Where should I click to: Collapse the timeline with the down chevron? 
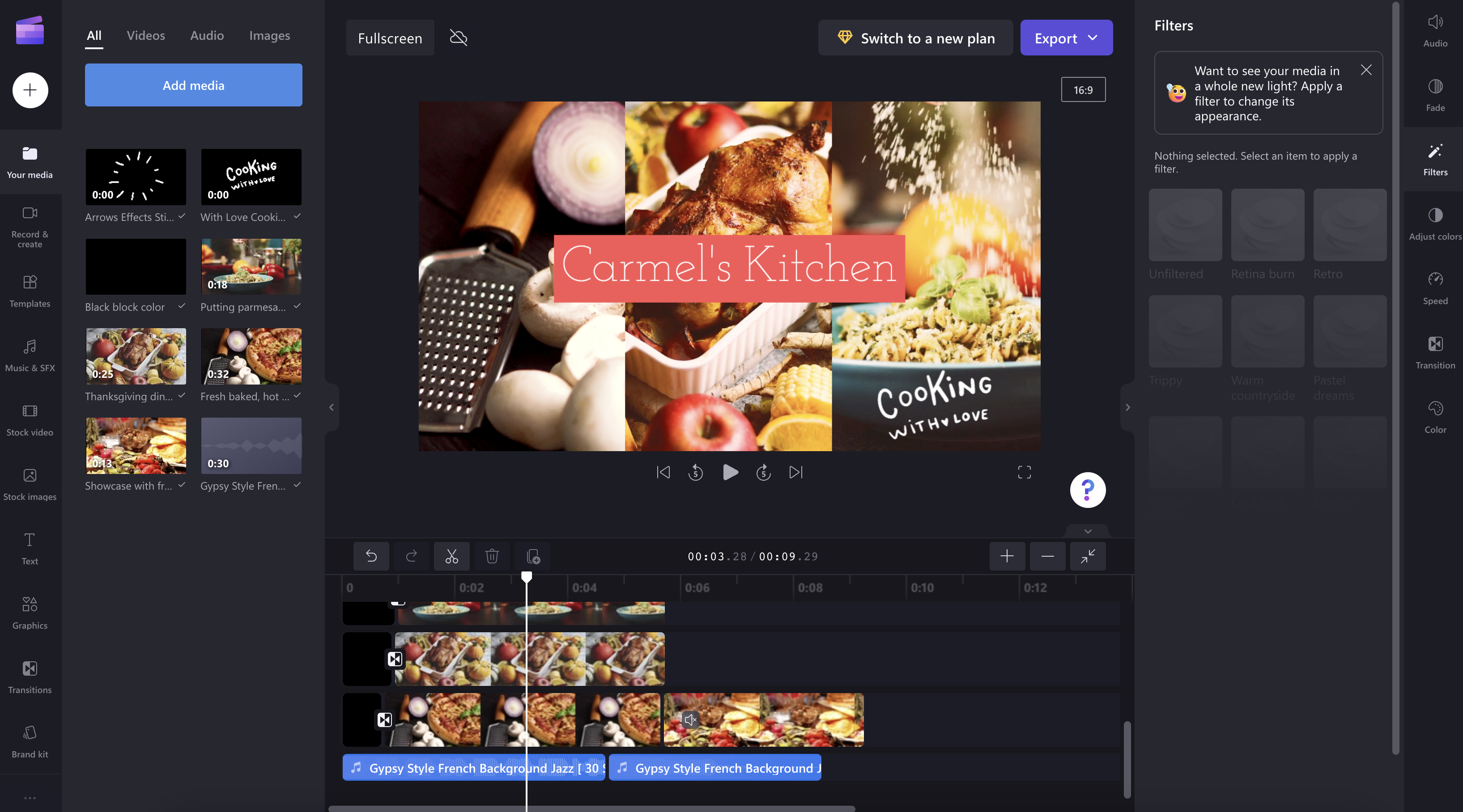pyautogui.click(x=1087, y=532)
